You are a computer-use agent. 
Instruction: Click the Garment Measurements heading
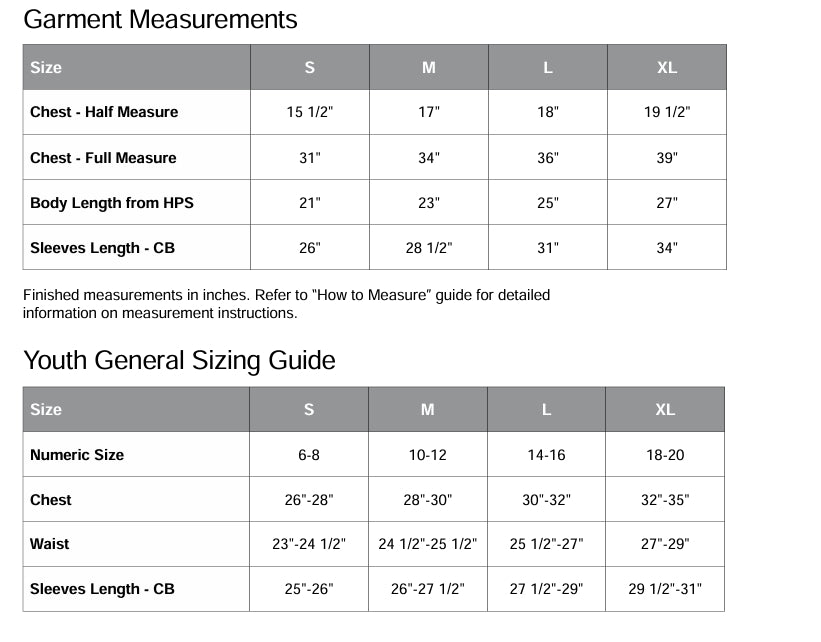(x=160, y=20)
